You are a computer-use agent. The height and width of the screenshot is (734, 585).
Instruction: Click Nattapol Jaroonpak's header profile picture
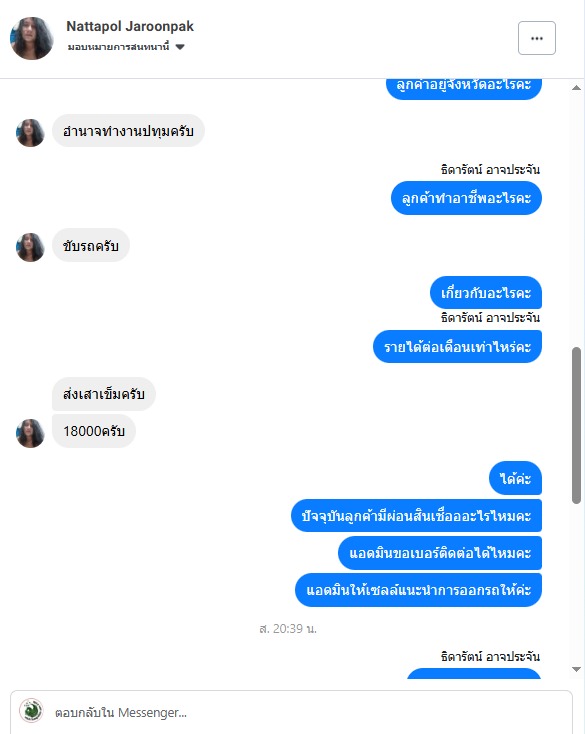(32, 38)
